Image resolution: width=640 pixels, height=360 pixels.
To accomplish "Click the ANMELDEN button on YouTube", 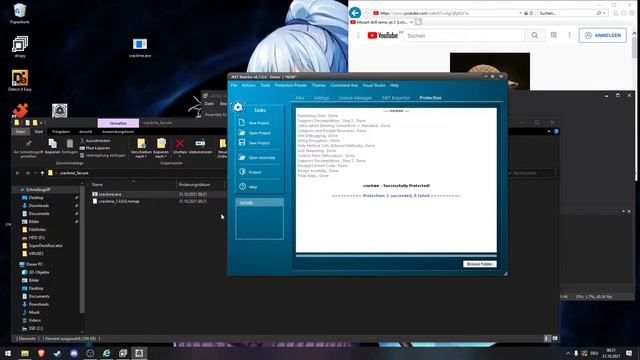I will (x=603, y=36).
